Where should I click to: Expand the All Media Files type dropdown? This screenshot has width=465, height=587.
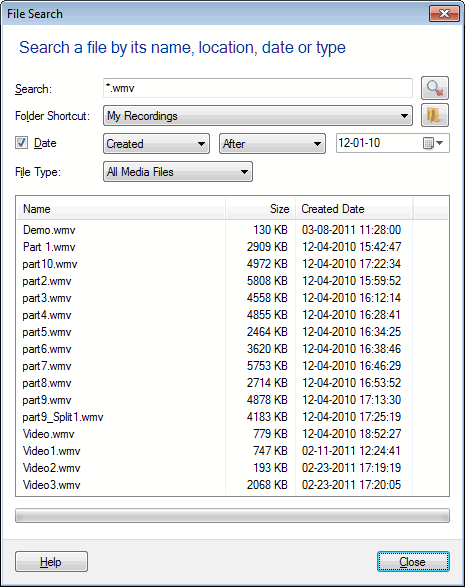click(x=178, y=172)
